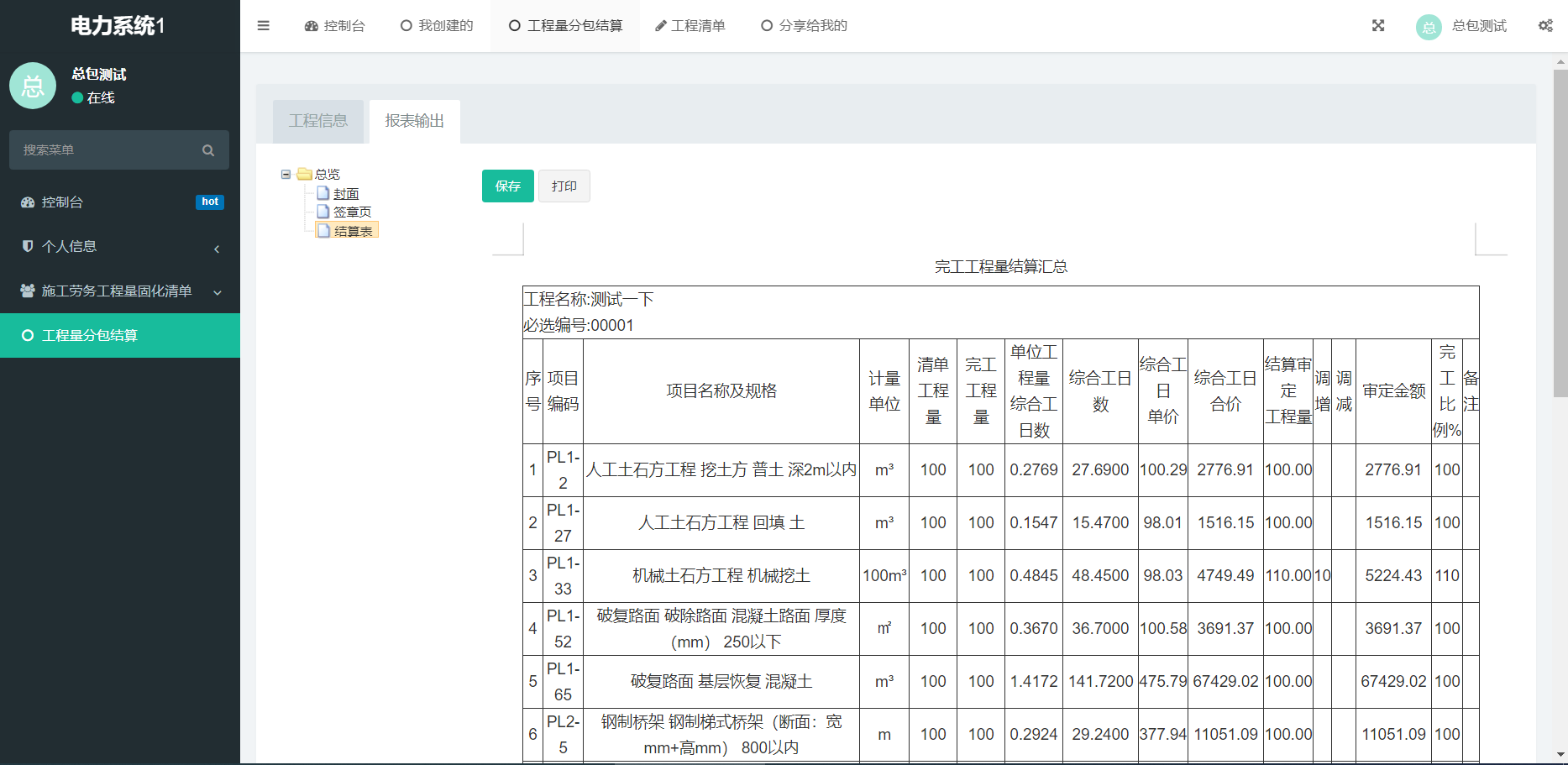Image resolution: width=1568 pixels, height=765 pixels.
Task: Click the 必选编号:00001 text
Action: [579, 326]
